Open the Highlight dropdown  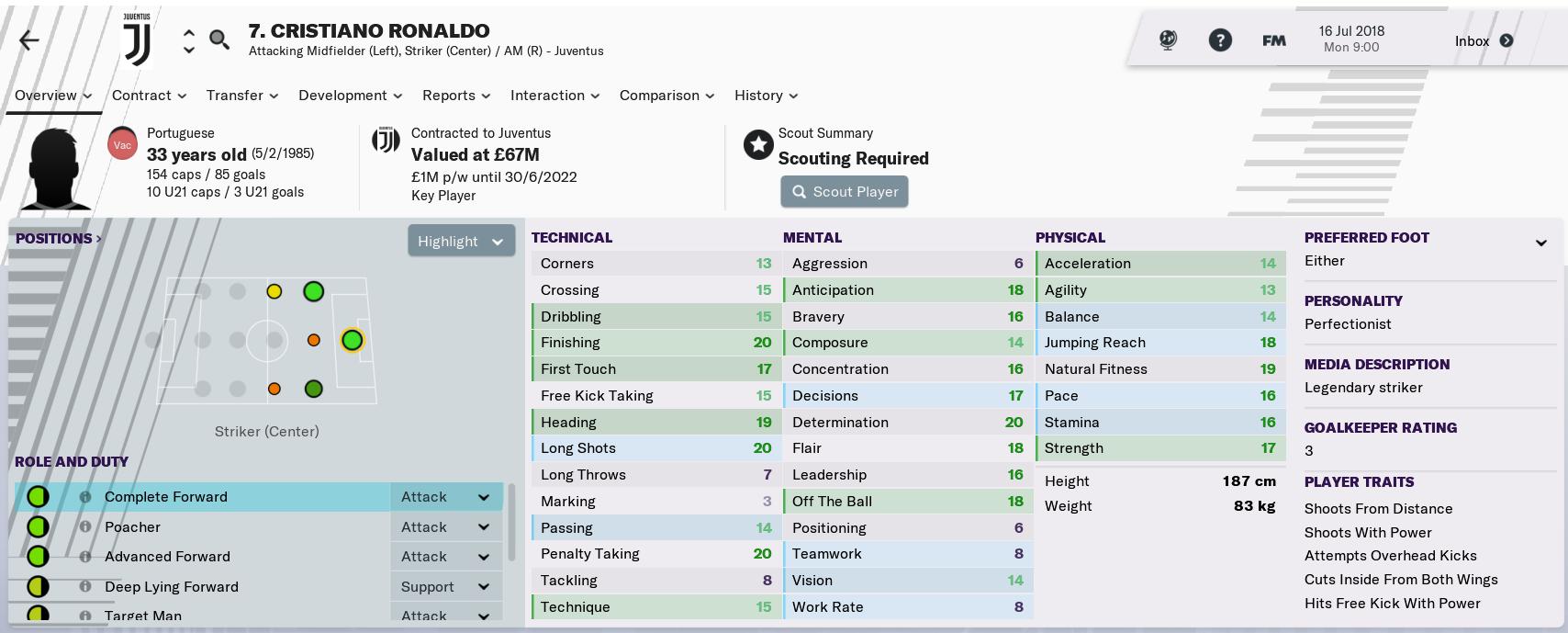461,242
